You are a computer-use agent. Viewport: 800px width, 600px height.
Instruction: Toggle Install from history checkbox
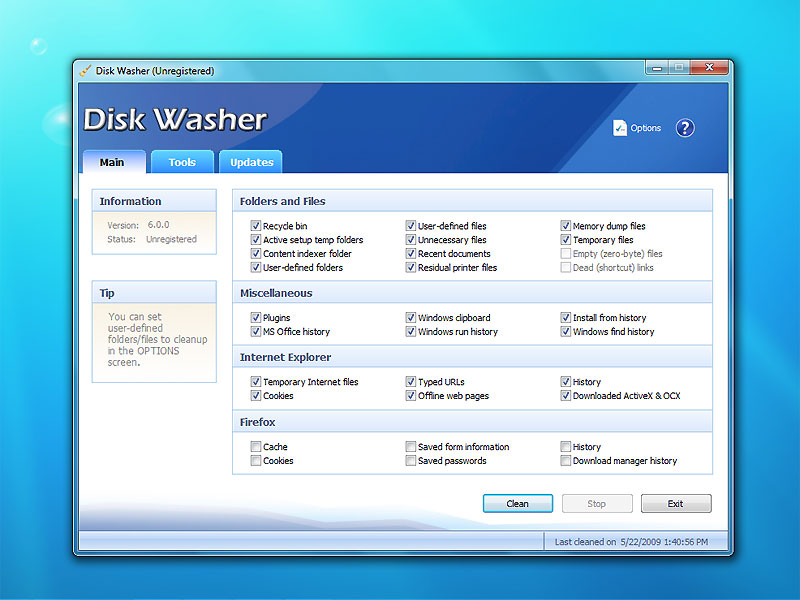tap(565, 317)
